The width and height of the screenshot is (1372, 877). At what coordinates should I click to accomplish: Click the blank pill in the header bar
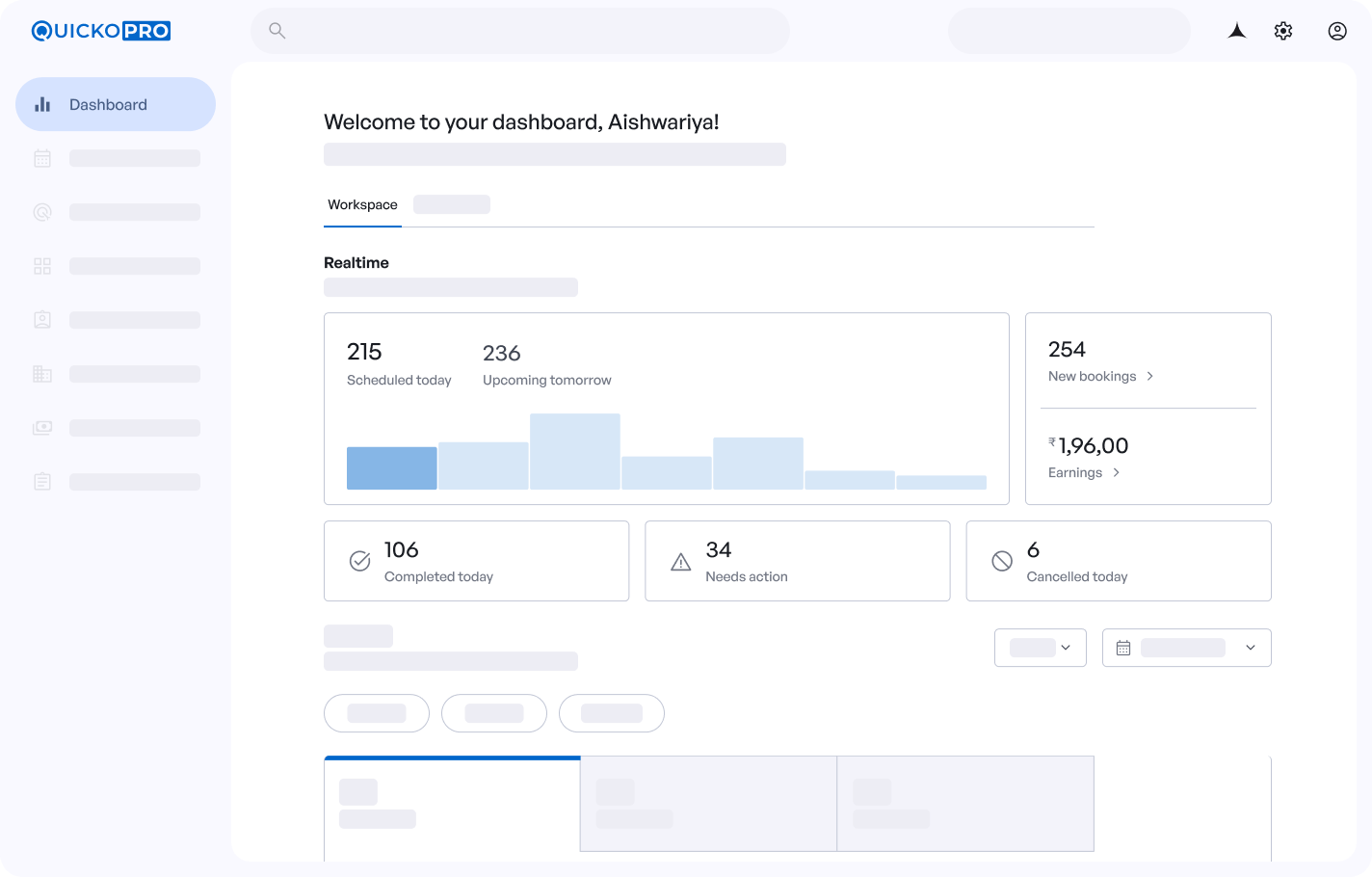[1069, 31]
